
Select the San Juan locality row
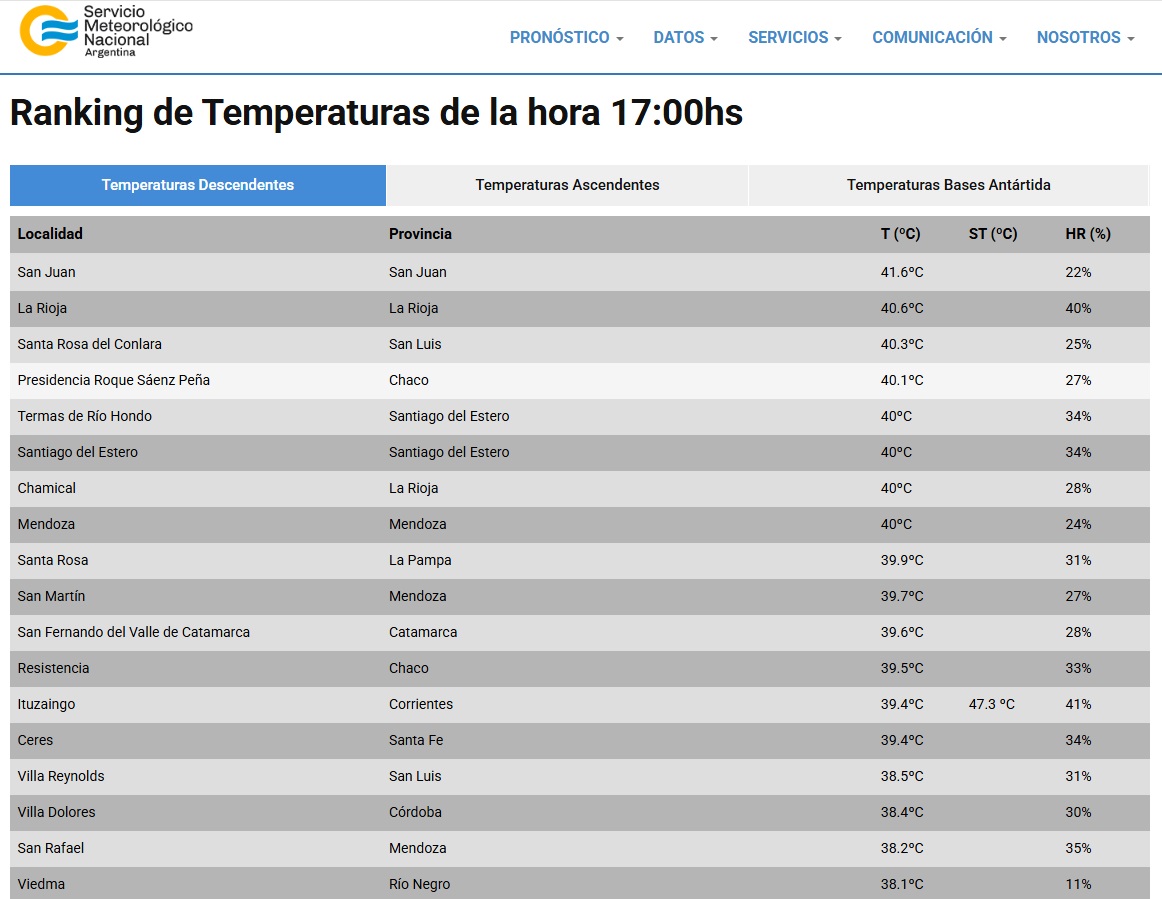coord(47,272)
